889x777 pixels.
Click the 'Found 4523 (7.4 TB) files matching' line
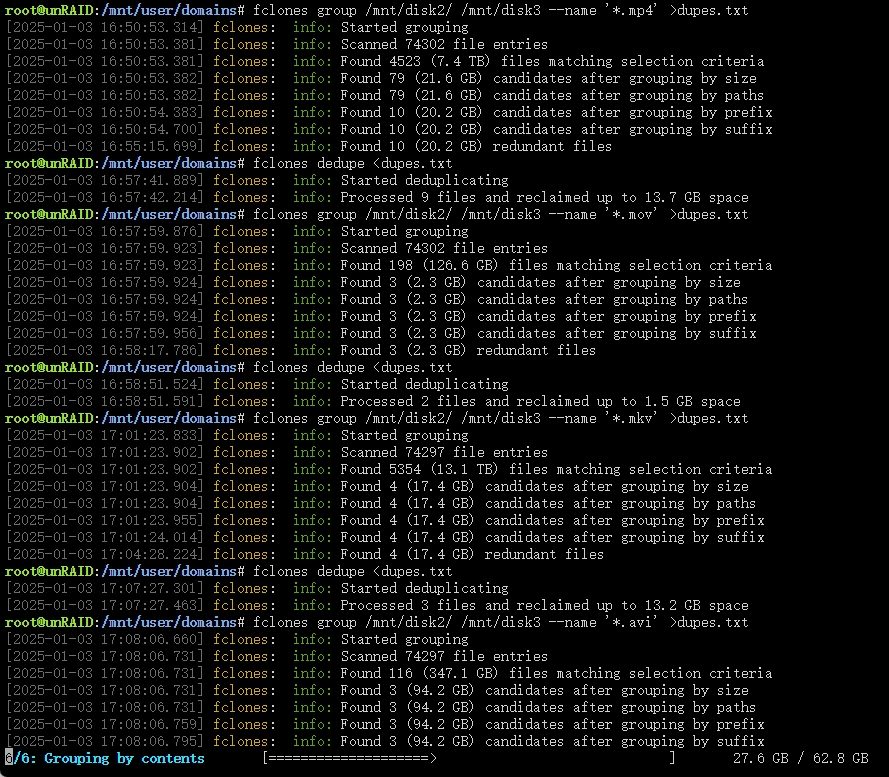point(385,61)
